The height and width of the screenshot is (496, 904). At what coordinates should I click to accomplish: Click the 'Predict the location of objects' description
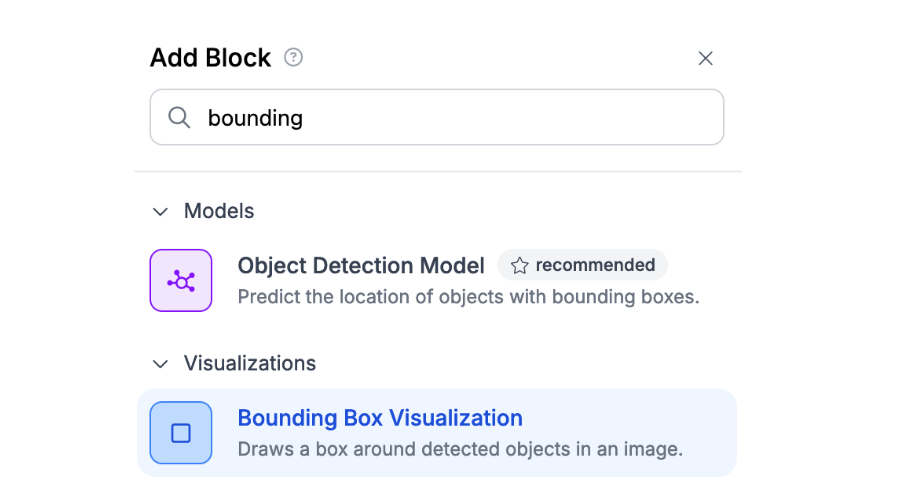(468, 297)
